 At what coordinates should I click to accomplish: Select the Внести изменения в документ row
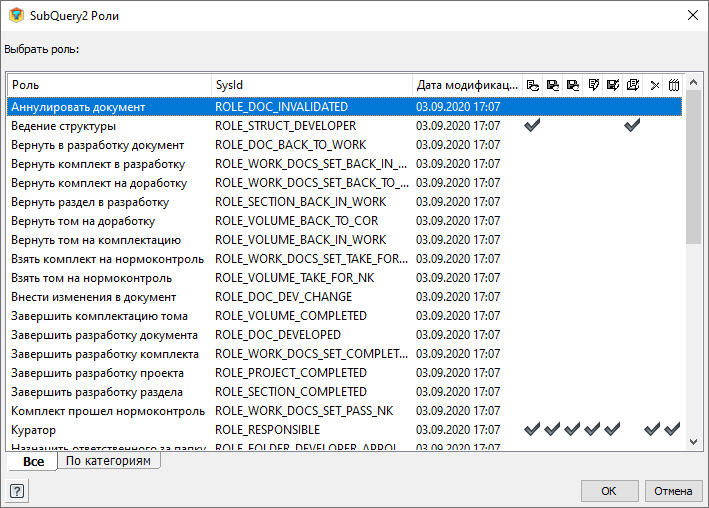tap(93, 297)
